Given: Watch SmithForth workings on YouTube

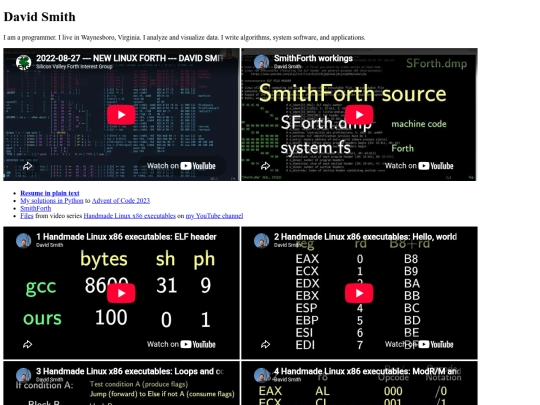Looking at the screenshot, I should point(419,166).
